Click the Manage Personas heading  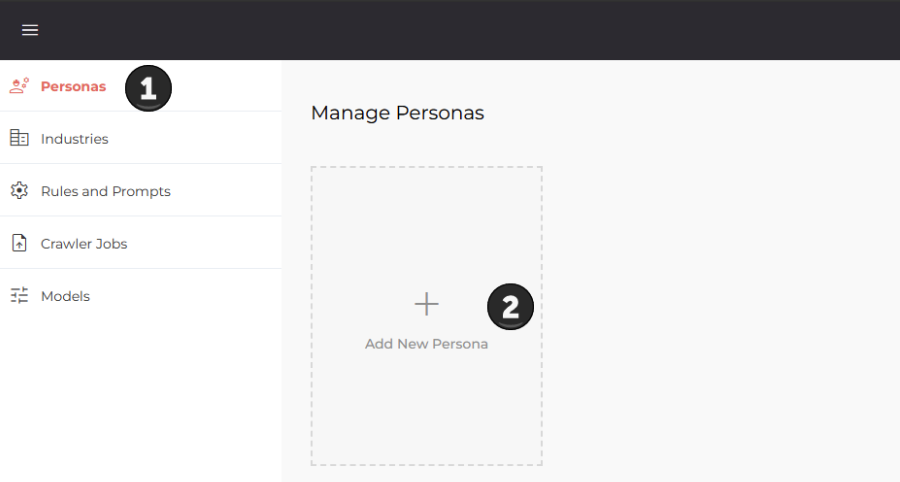coord(397,113)
